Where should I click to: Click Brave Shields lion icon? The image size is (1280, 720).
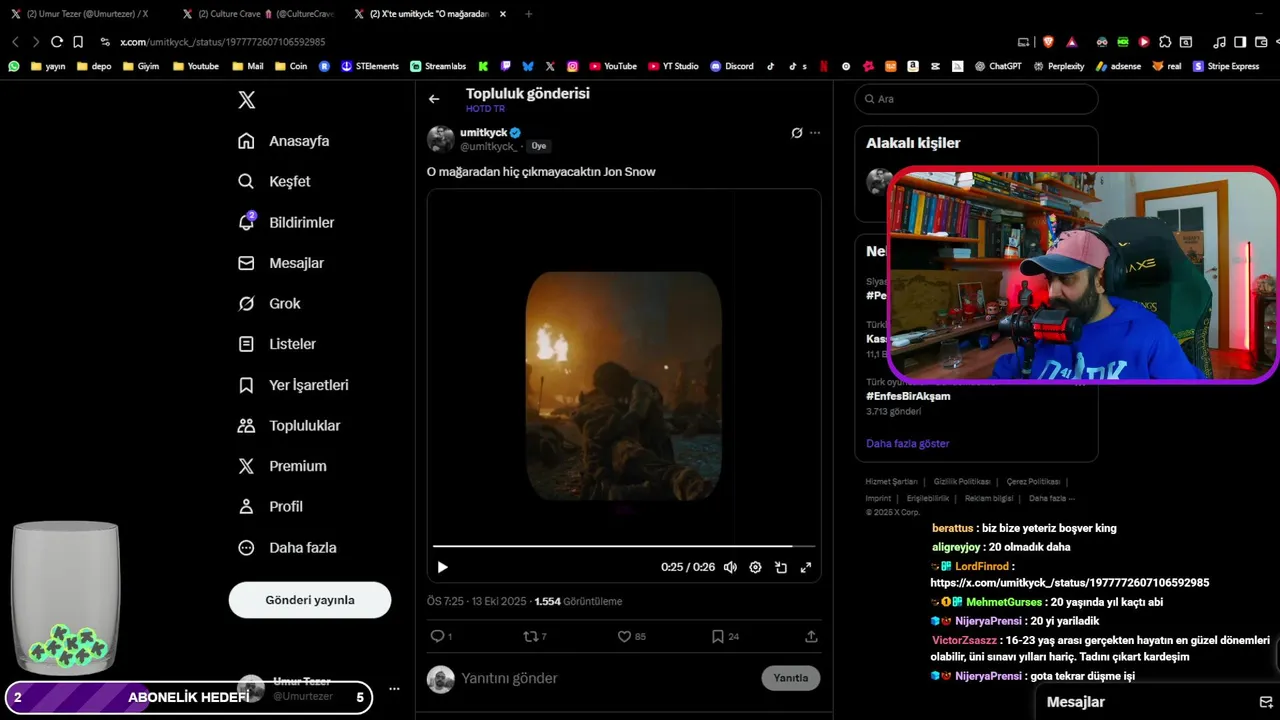pyautogui.click(x=1048, y=42)
